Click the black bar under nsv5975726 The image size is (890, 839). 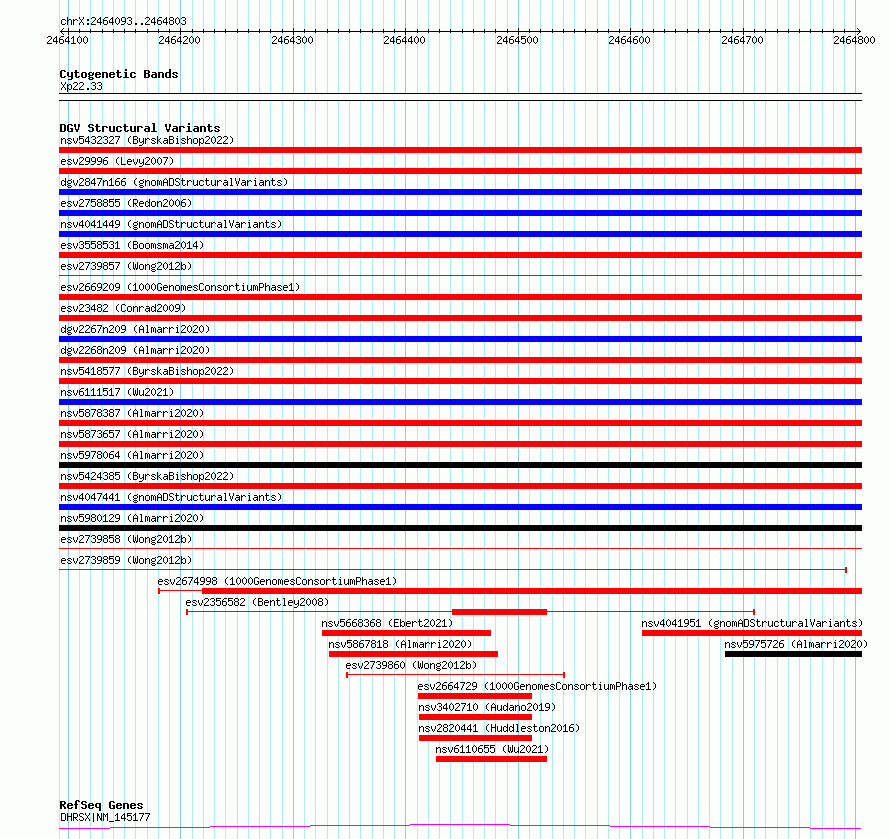click(x=794, y=654)
